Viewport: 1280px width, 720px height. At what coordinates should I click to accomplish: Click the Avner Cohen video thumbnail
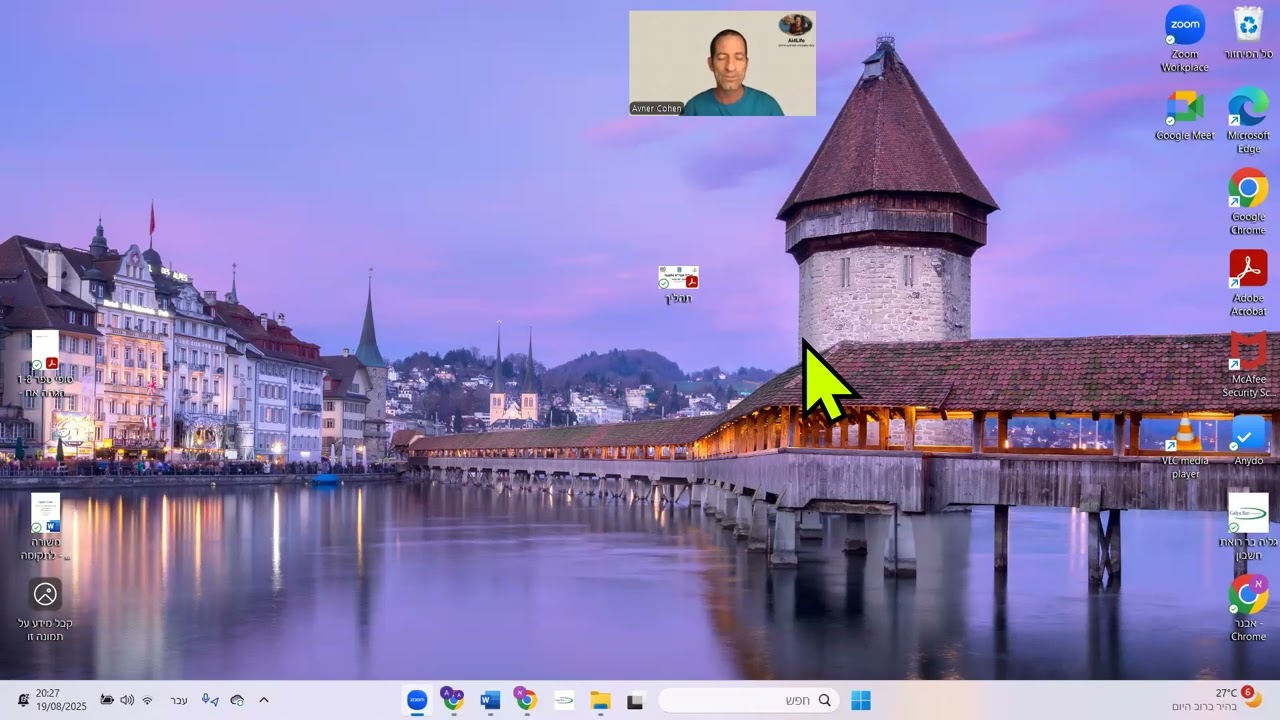722,63
